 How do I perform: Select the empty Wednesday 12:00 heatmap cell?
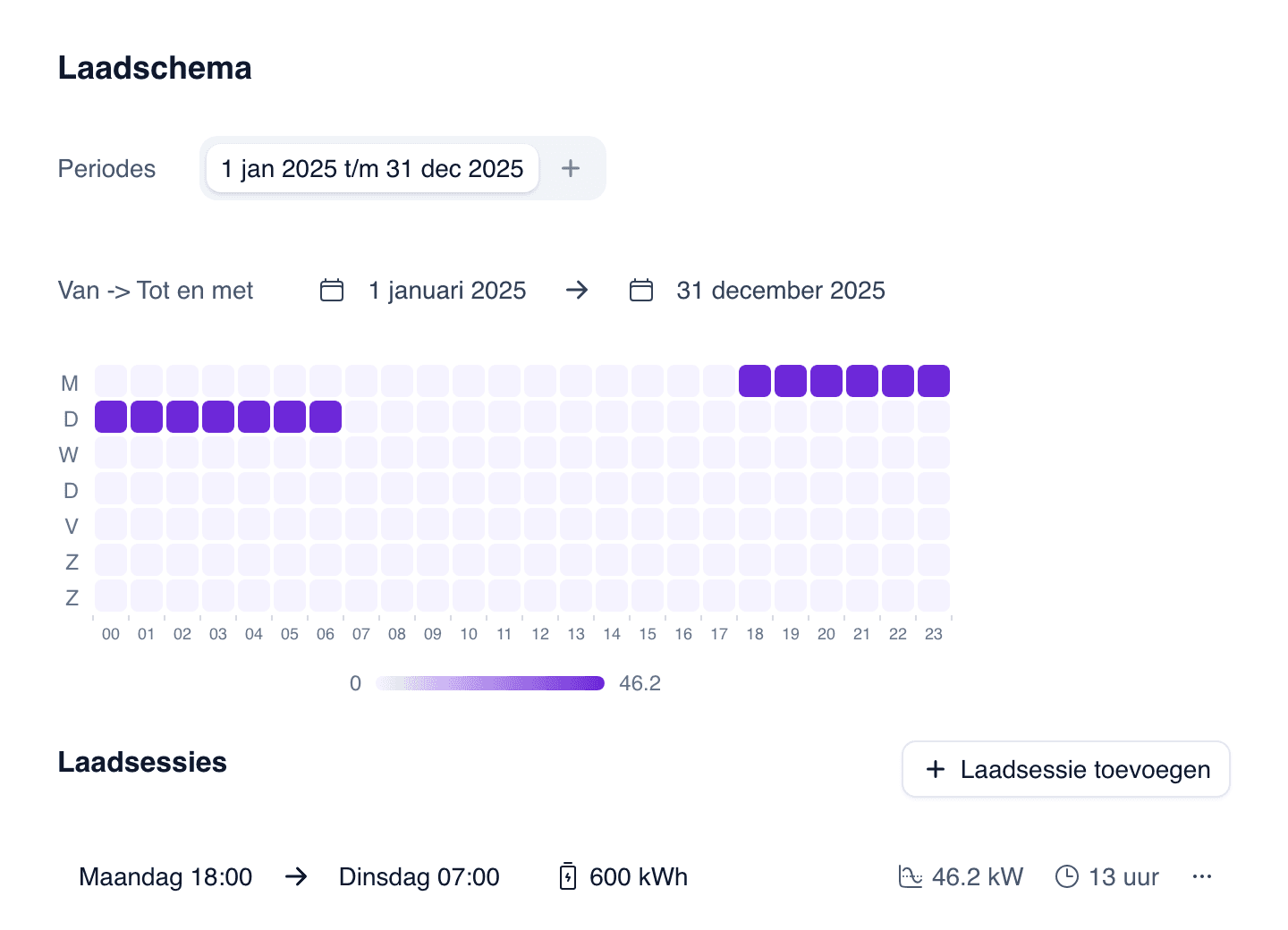click(x=540, y=452)
